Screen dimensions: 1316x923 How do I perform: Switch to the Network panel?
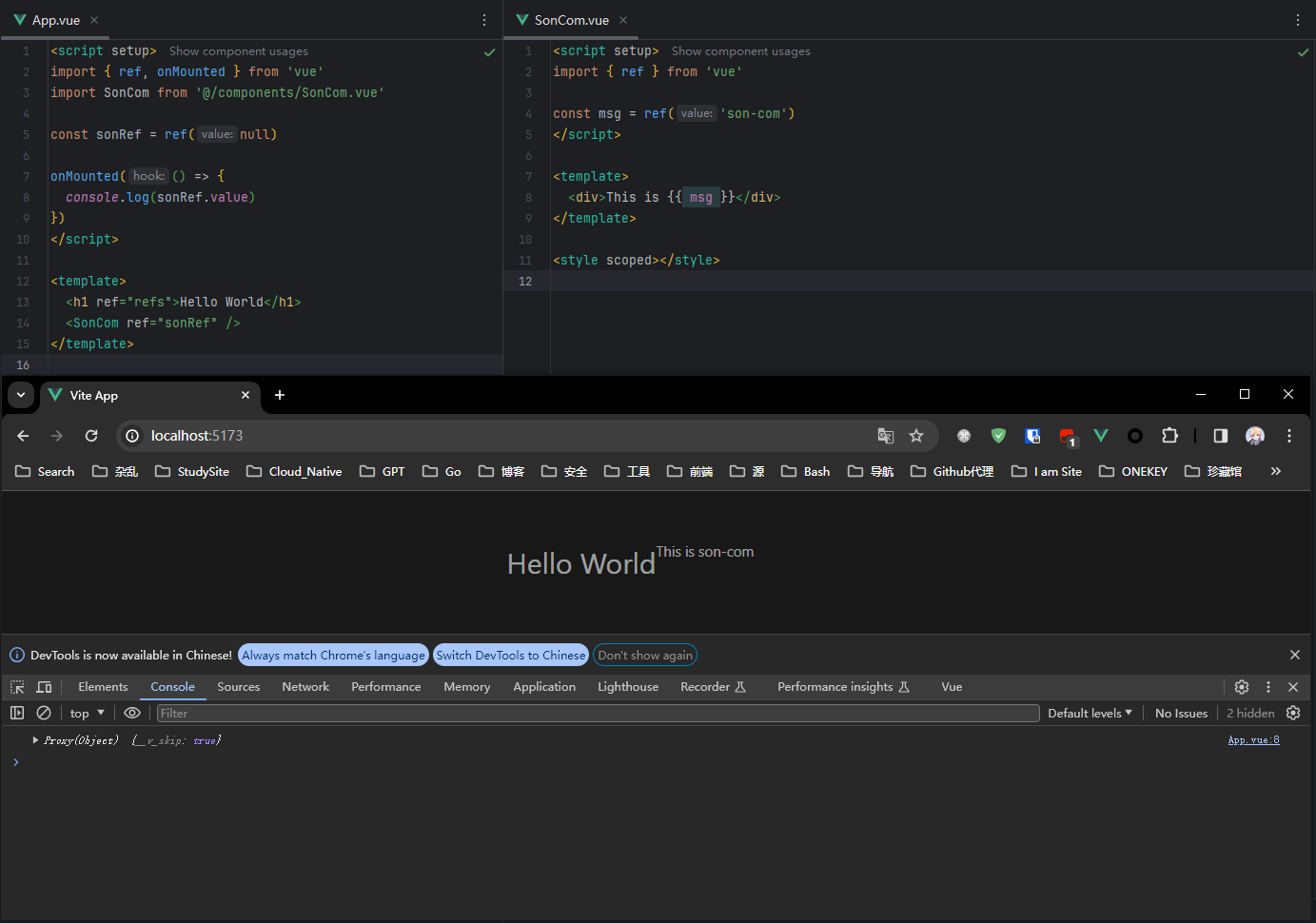click(x=305, y=687)
